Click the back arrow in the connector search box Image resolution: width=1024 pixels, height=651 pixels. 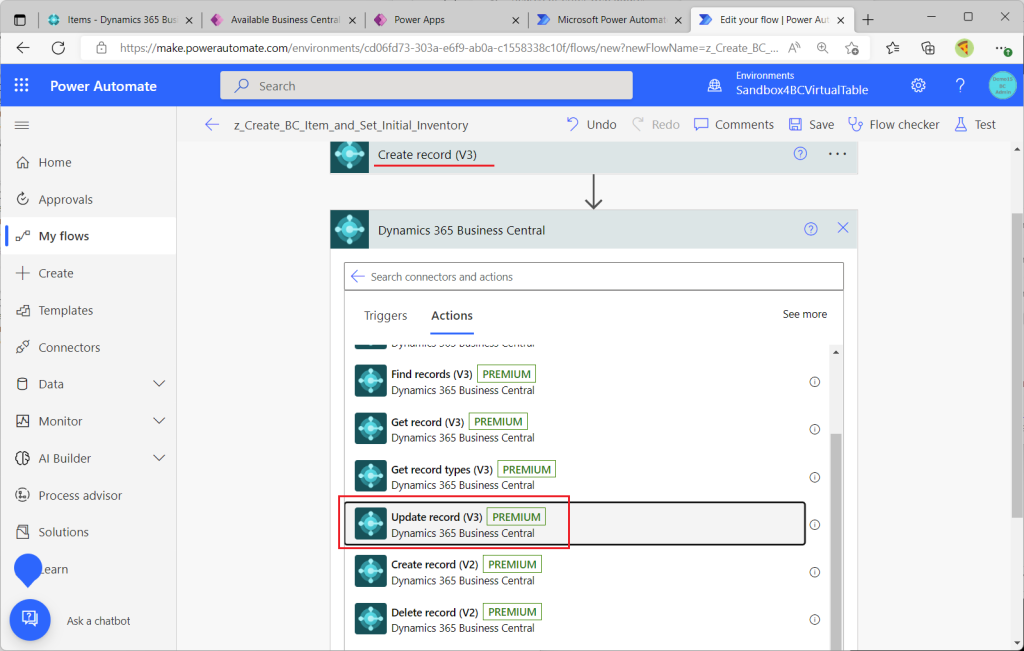[357, 276]
